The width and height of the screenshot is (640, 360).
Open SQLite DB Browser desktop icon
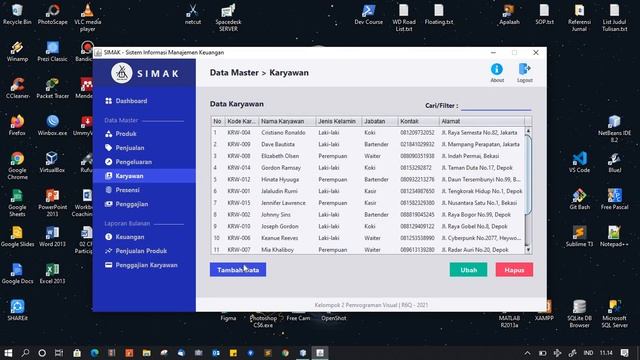click(579, 314)
